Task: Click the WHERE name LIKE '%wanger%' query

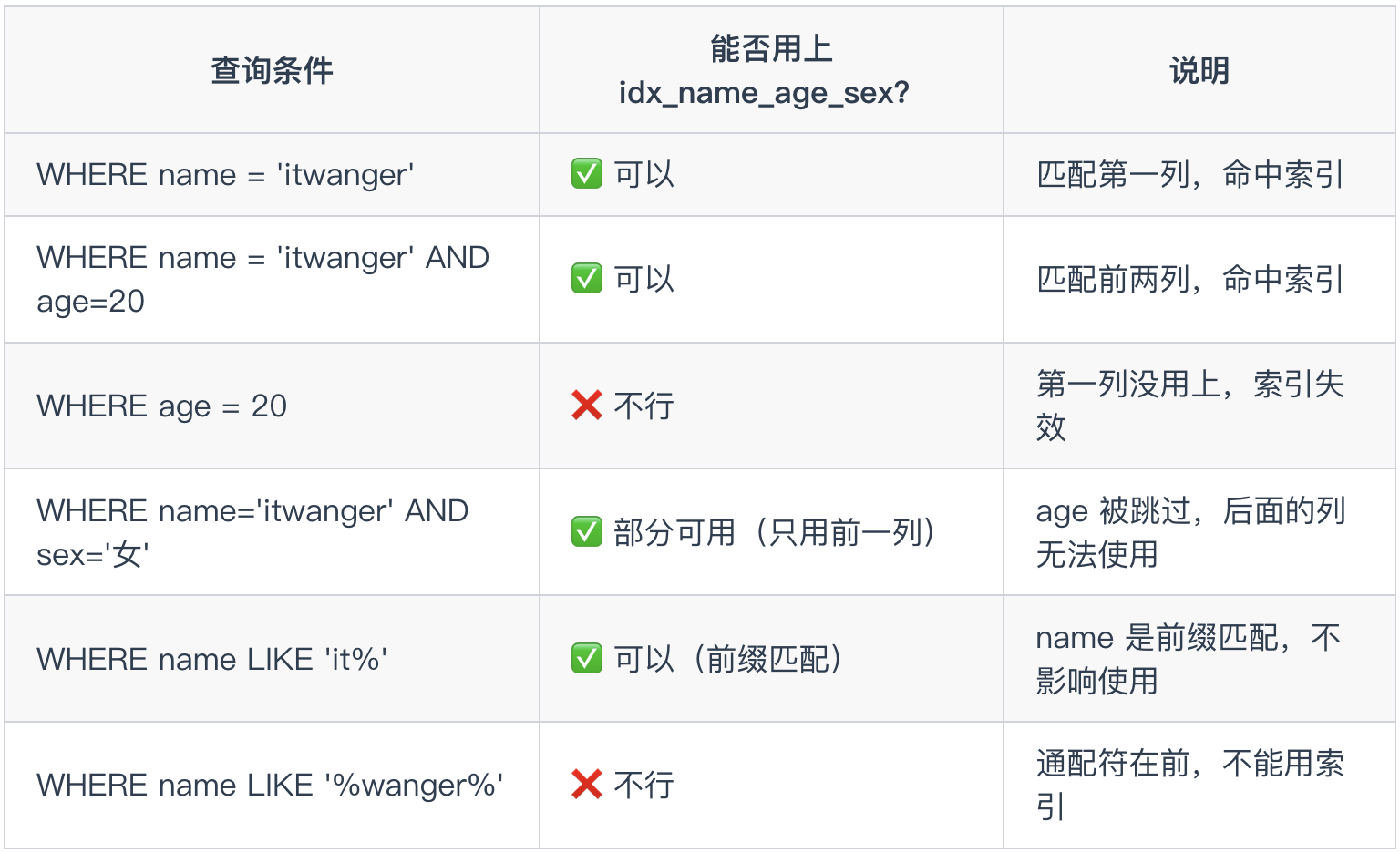Action: (x=270, y=785)
